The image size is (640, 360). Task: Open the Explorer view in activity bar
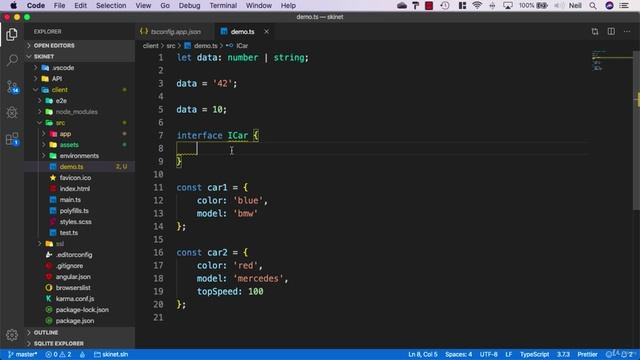(x=12, y=35)
